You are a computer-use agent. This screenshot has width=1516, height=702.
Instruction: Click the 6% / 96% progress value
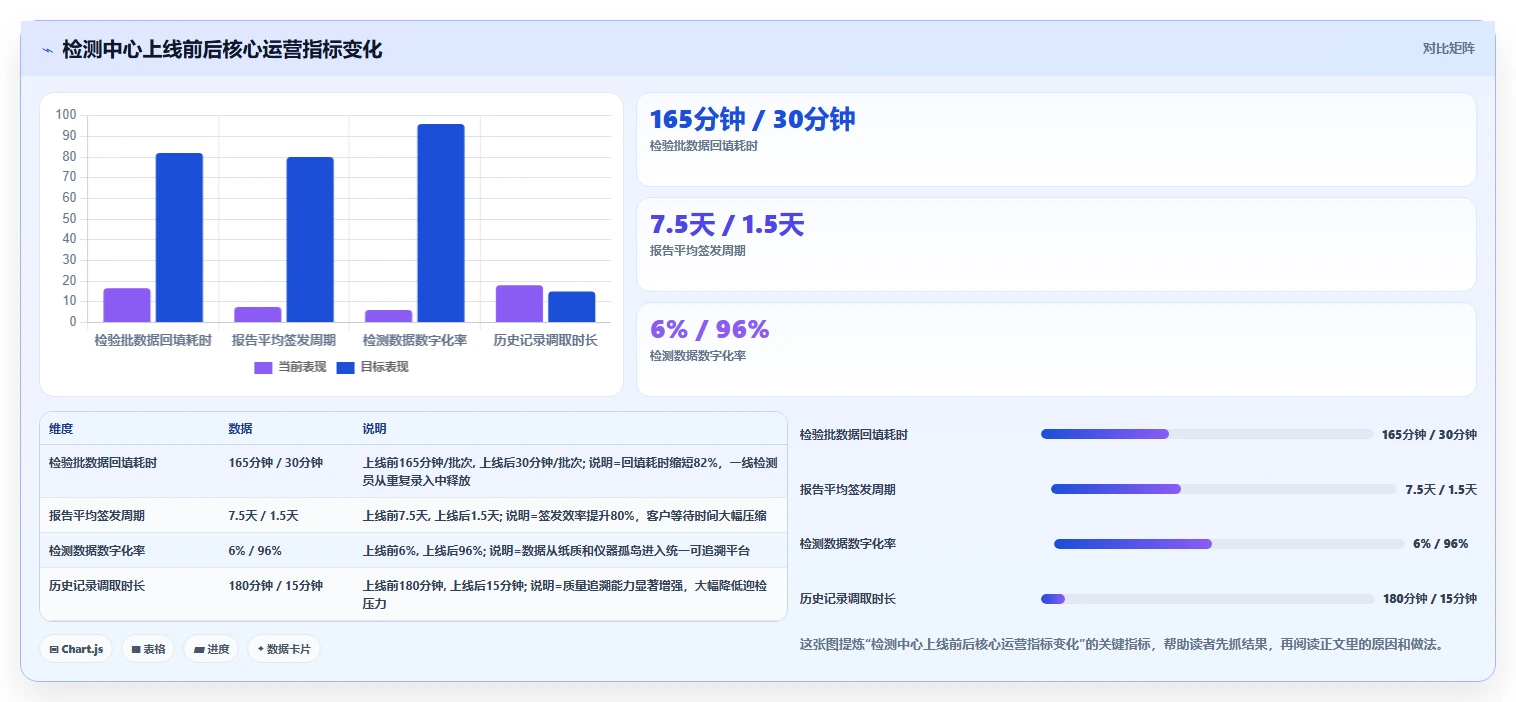[x=1440, y=544]
